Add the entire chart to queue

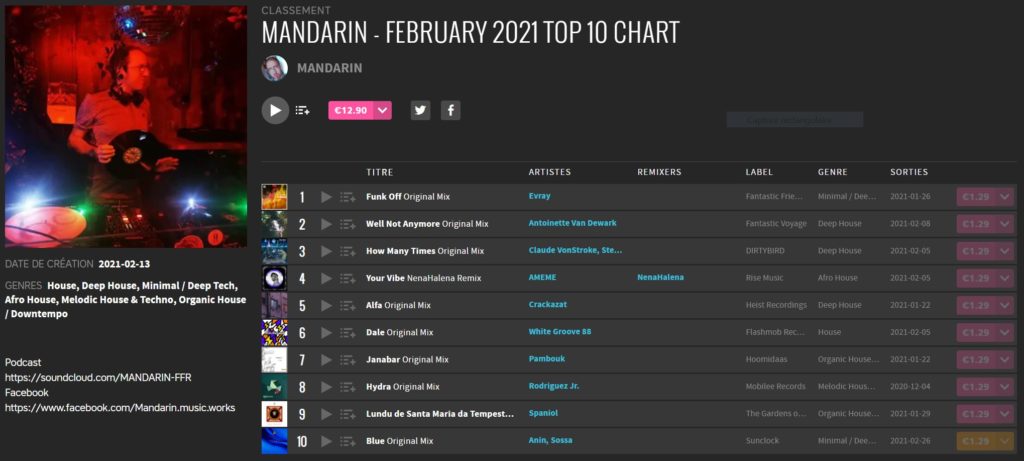point(302,111)
